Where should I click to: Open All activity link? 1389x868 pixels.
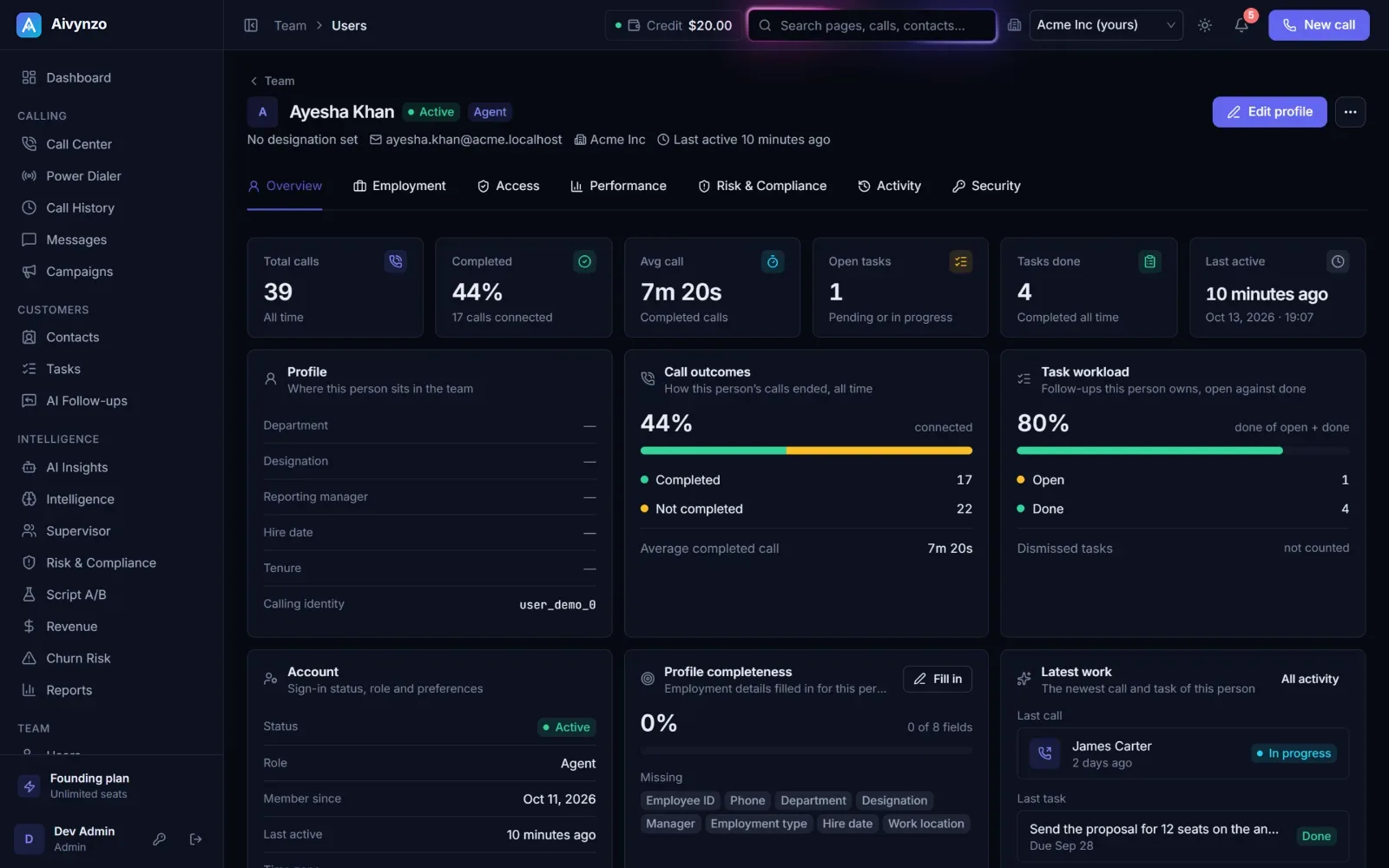click(x=1309, y=679)
